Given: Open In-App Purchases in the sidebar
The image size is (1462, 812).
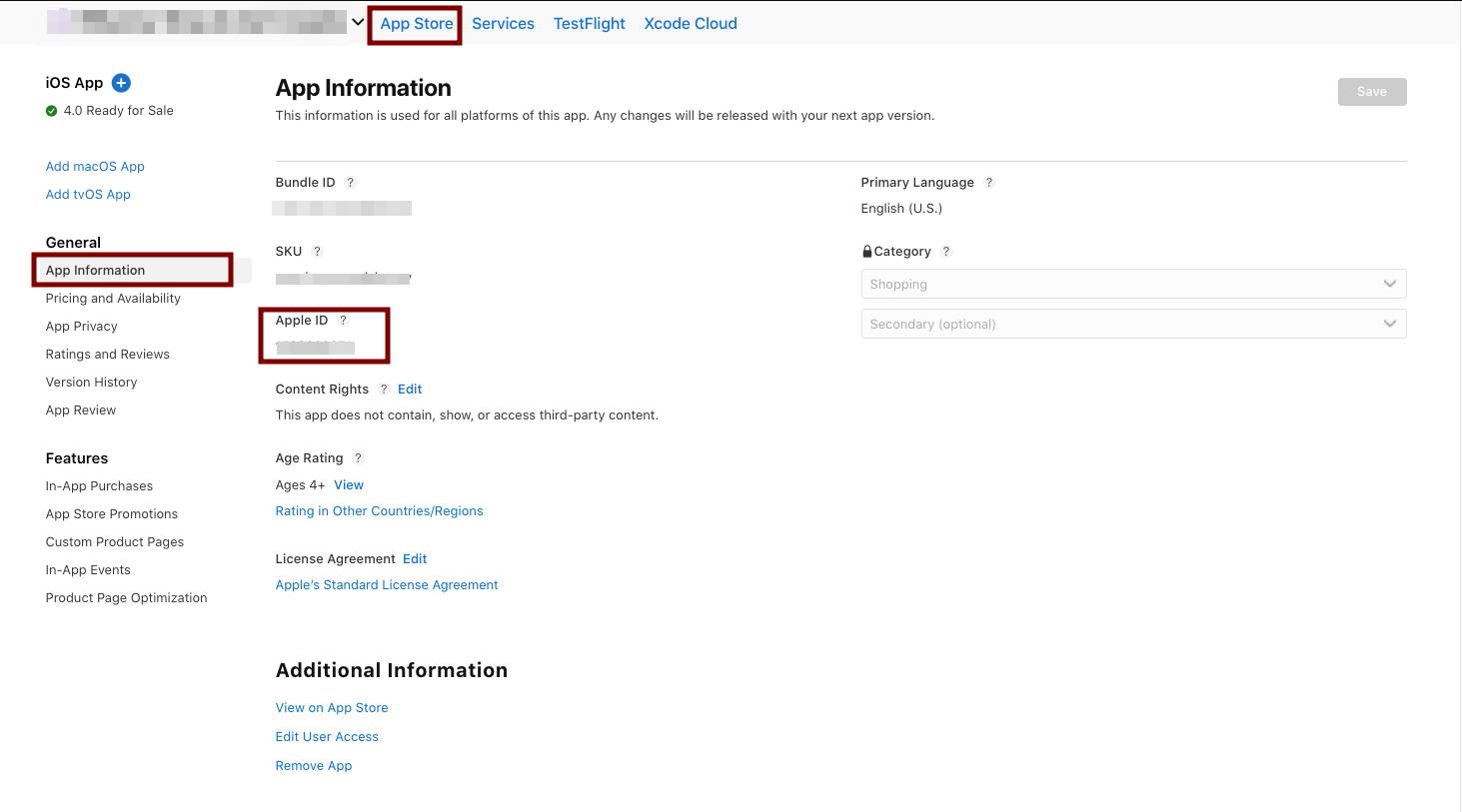Looking at the screenshot, I should pos(100,486).
